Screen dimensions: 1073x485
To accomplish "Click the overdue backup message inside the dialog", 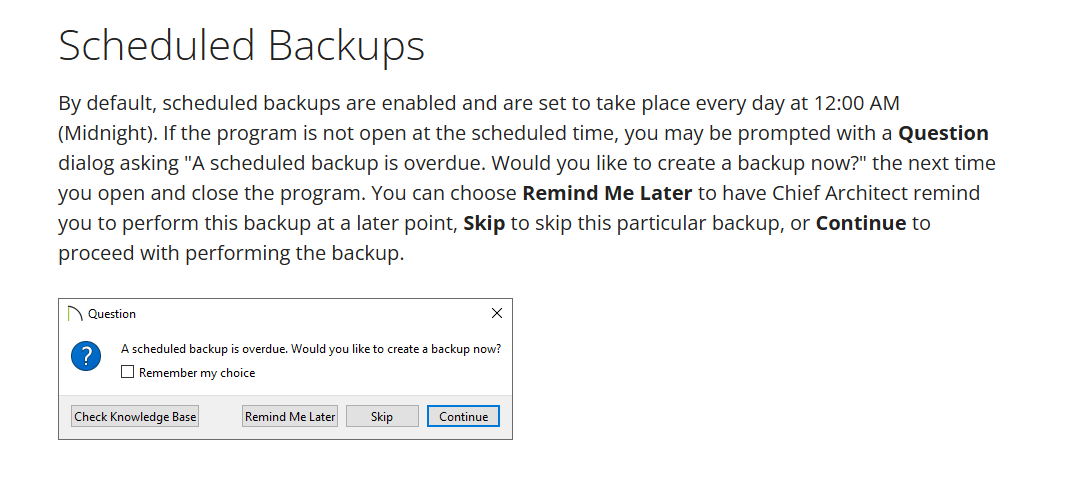I will [x=311, y=349].
